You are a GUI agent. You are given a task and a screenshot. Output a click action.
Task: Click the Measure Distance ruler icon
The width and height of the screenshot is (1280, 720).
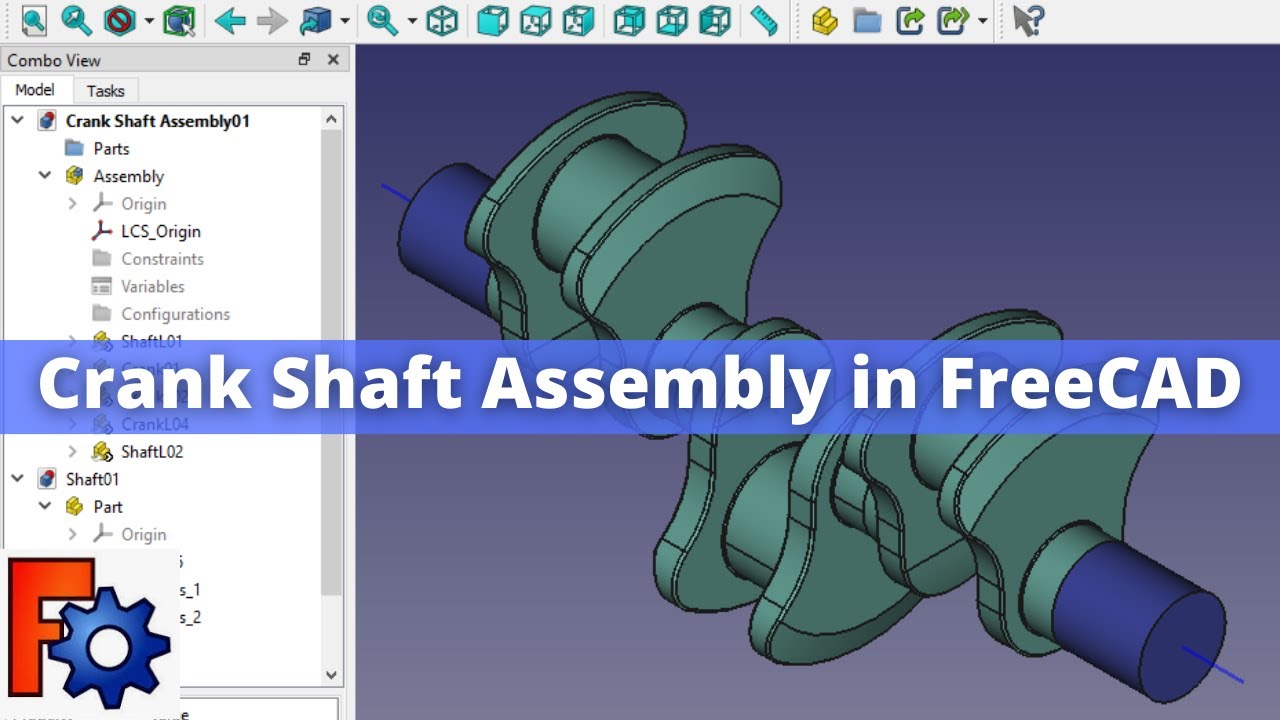[764, 20]
